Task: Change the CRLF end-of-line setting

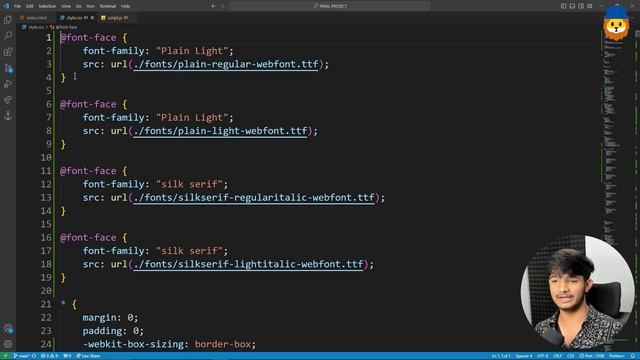Action: (x=557, y=356)
